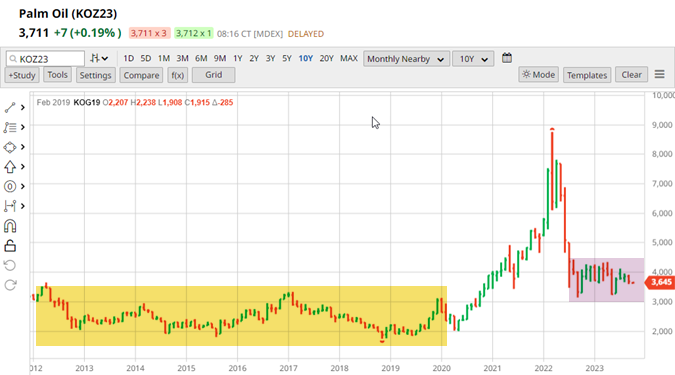Select the measure range tool icon
This screenshot has height=375, width=675.
coord(10,206)
